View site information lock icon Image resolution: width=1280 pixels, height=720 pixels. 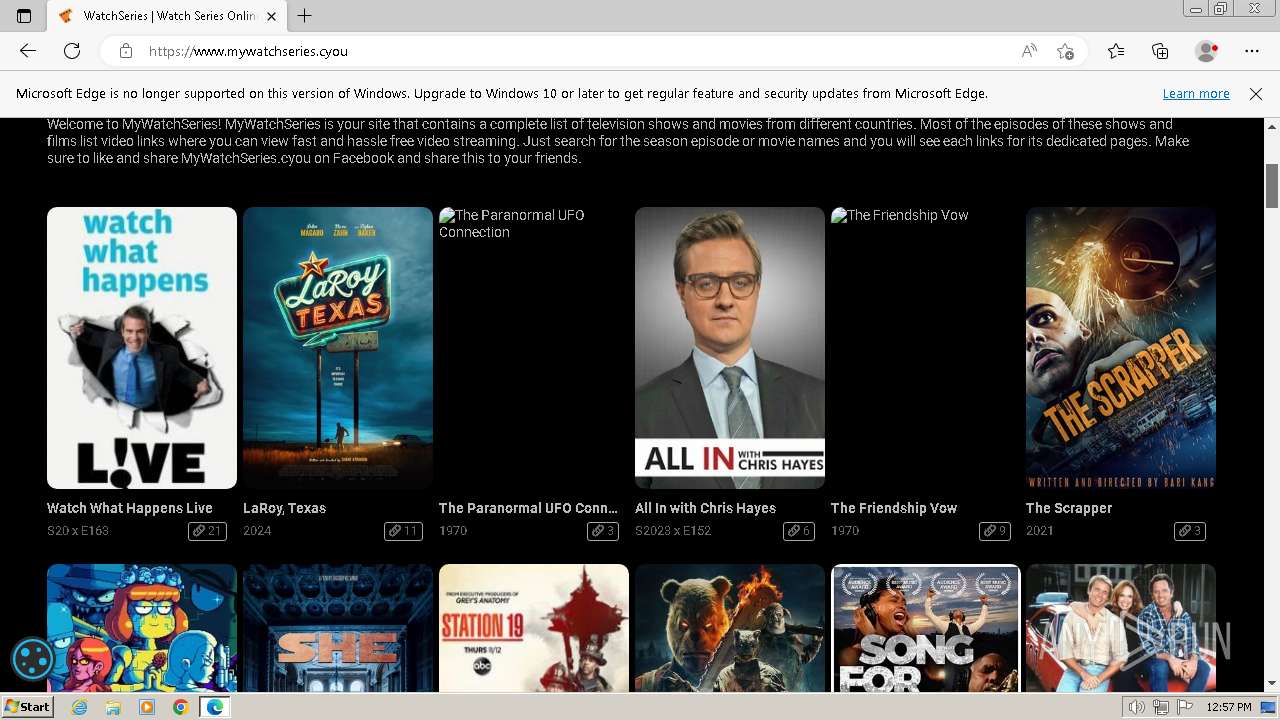point(126,51)
